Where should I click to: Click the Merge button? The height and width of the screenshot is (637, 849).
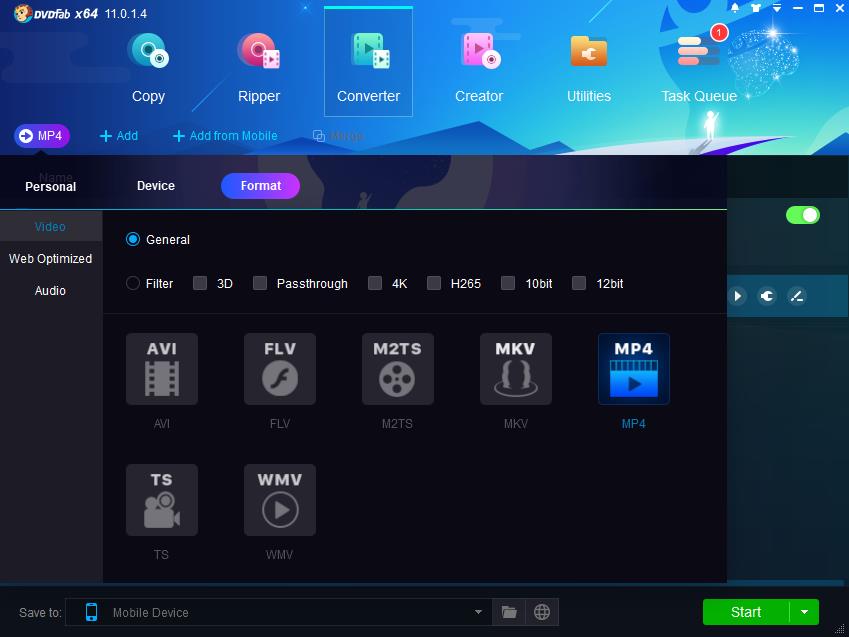pos(338,135)
